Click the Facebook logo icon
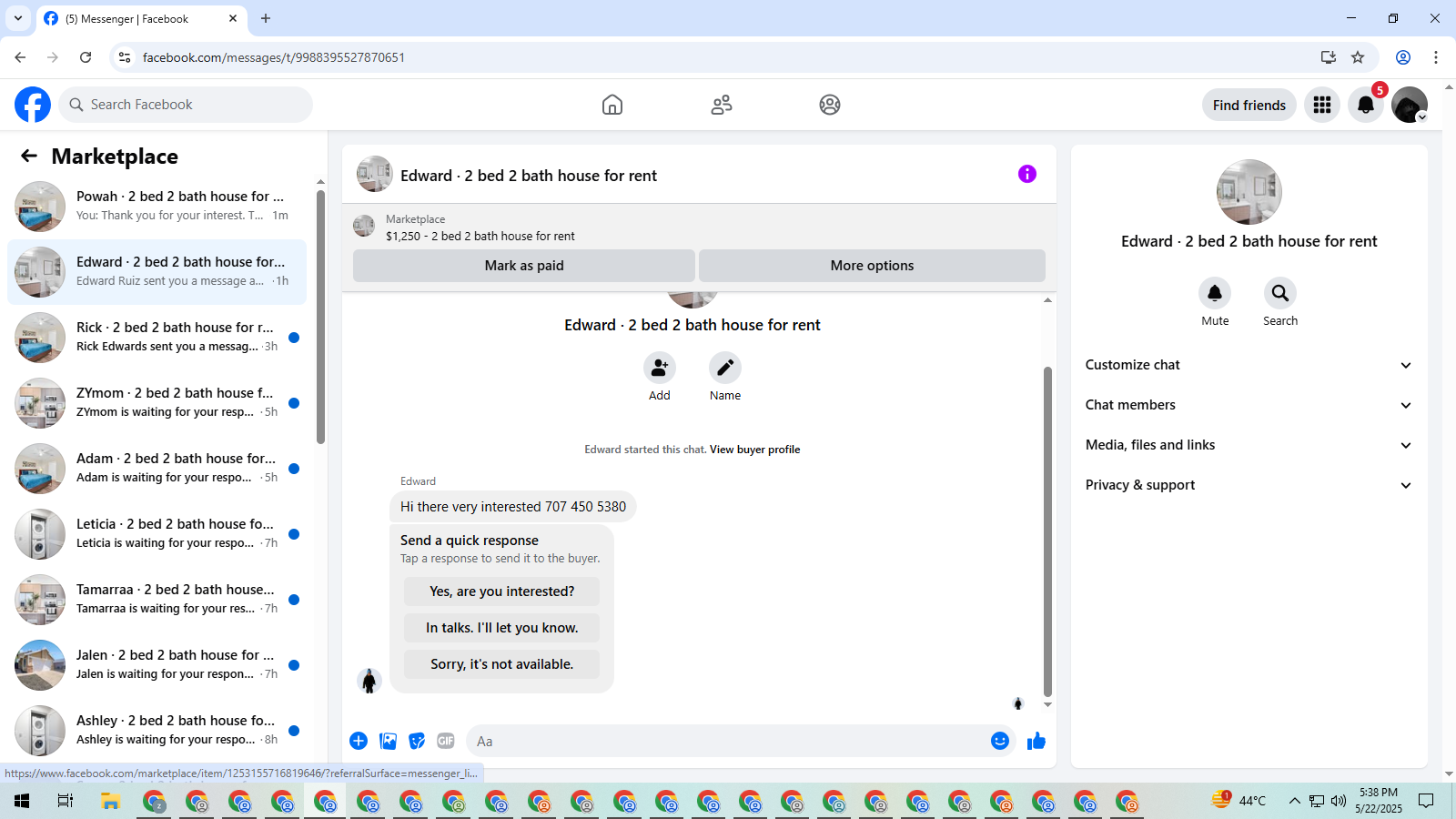Viewport: 1456px width, 819px height. [x=33, y=105]
